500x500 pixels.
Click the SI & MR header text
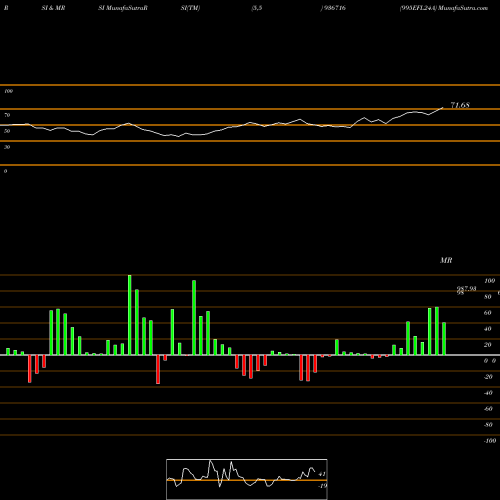tap(53, 8)
